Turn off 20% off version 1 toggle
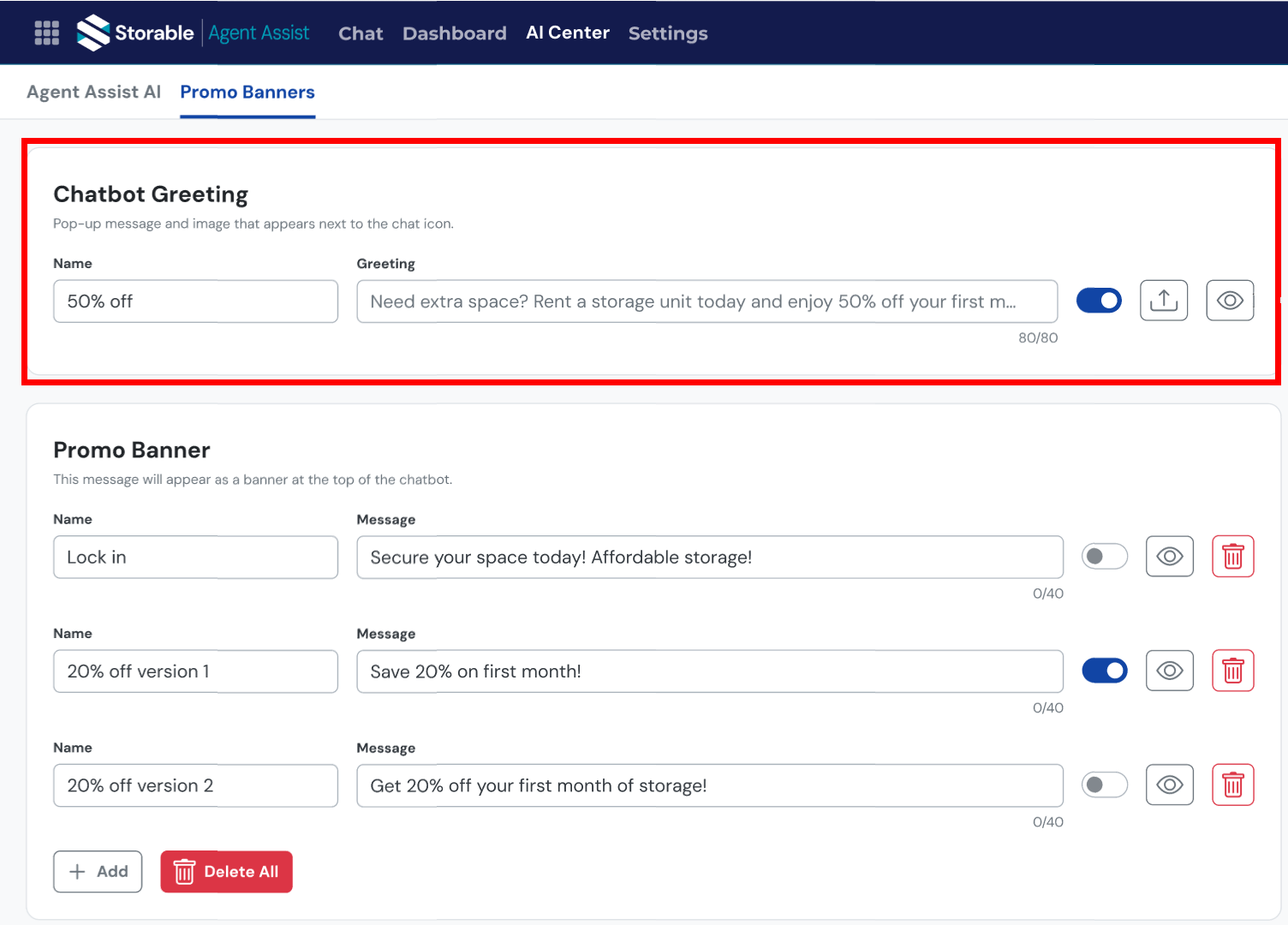Screen dimensions: 1288x925 point(1104,671)
